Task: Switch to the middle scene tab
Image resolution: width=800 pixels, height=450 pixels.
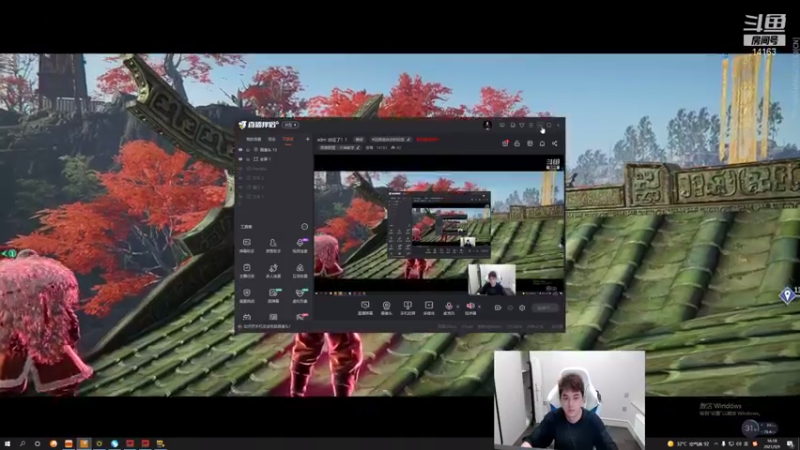Action: (272, 139)
